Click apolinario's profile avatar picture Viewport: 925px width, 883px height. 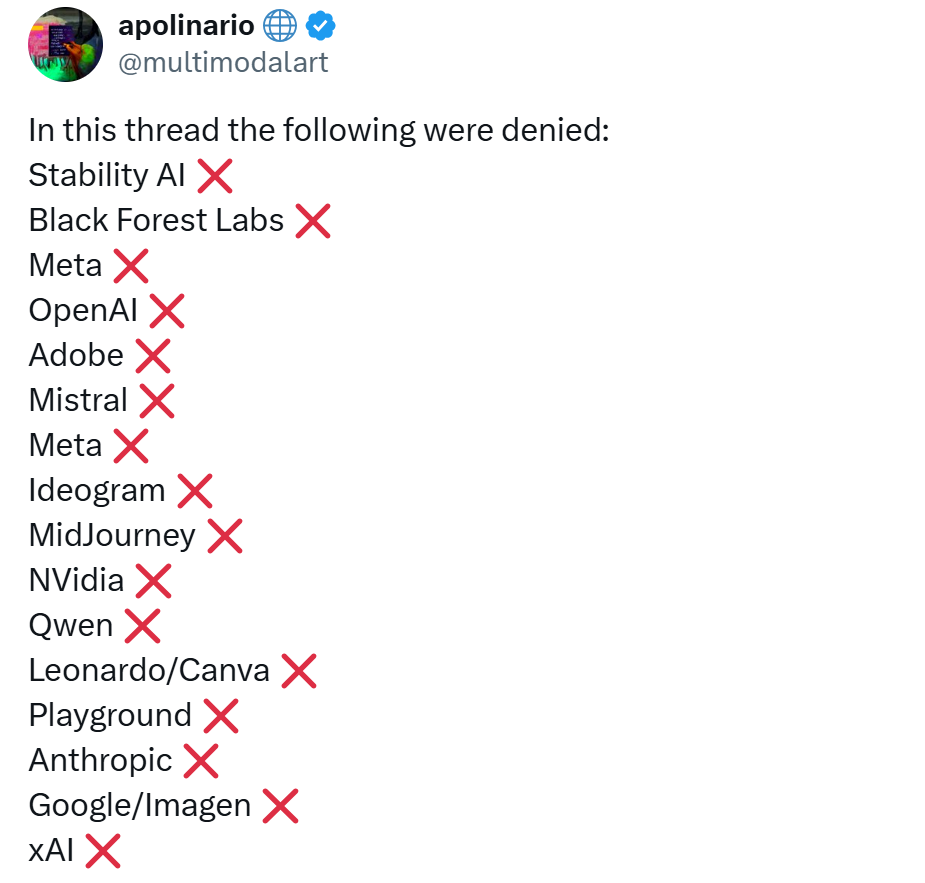pos(64,44)
